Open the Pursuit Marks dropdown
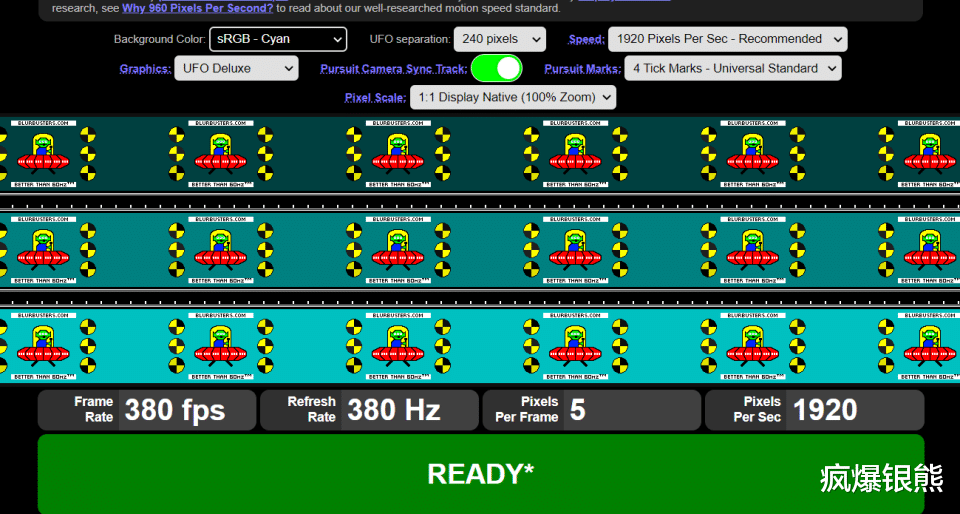This screenshot has width=960, height=514. click(733, 68)
